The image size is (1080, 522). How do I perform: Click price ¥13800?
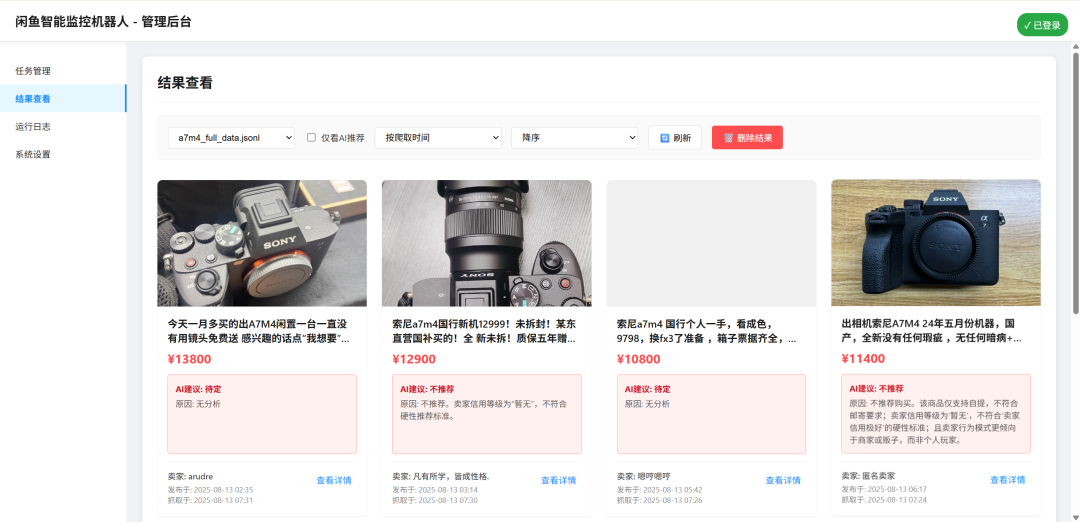(189, 359)
